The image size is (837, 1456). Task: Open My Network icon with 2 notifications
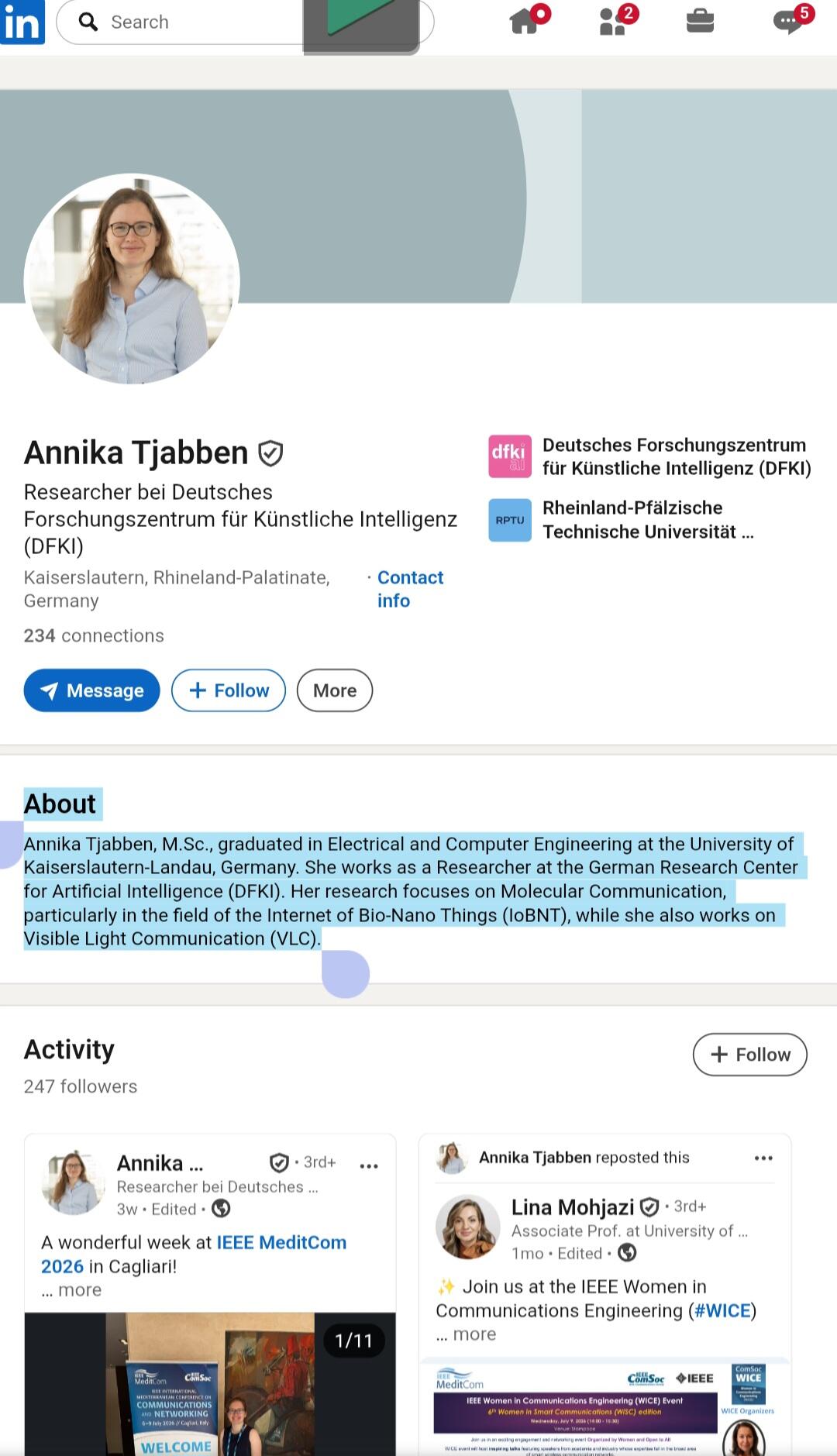[x=614, y=21]
